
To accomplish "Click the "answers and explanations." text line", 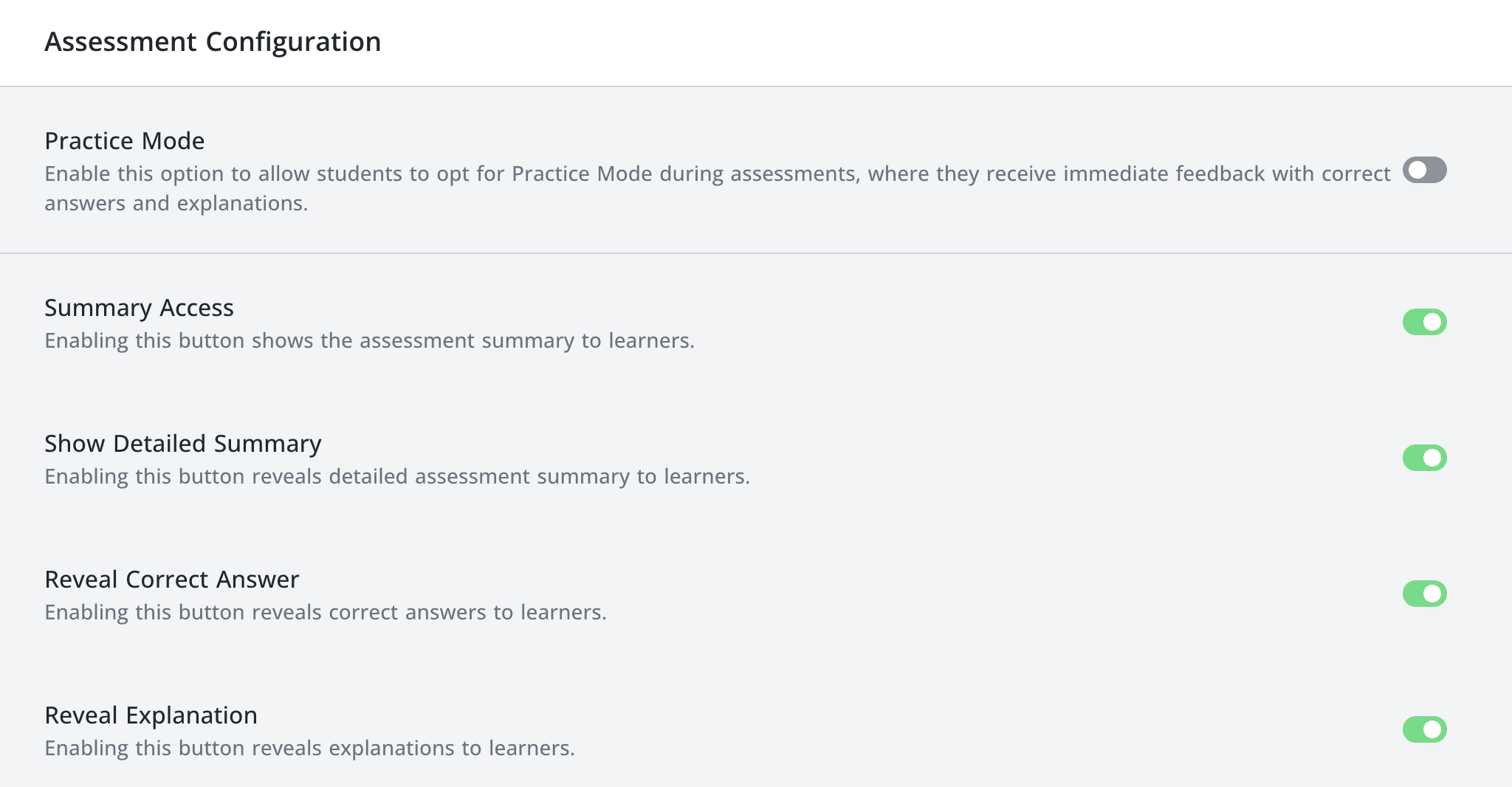I will point(176,204).
